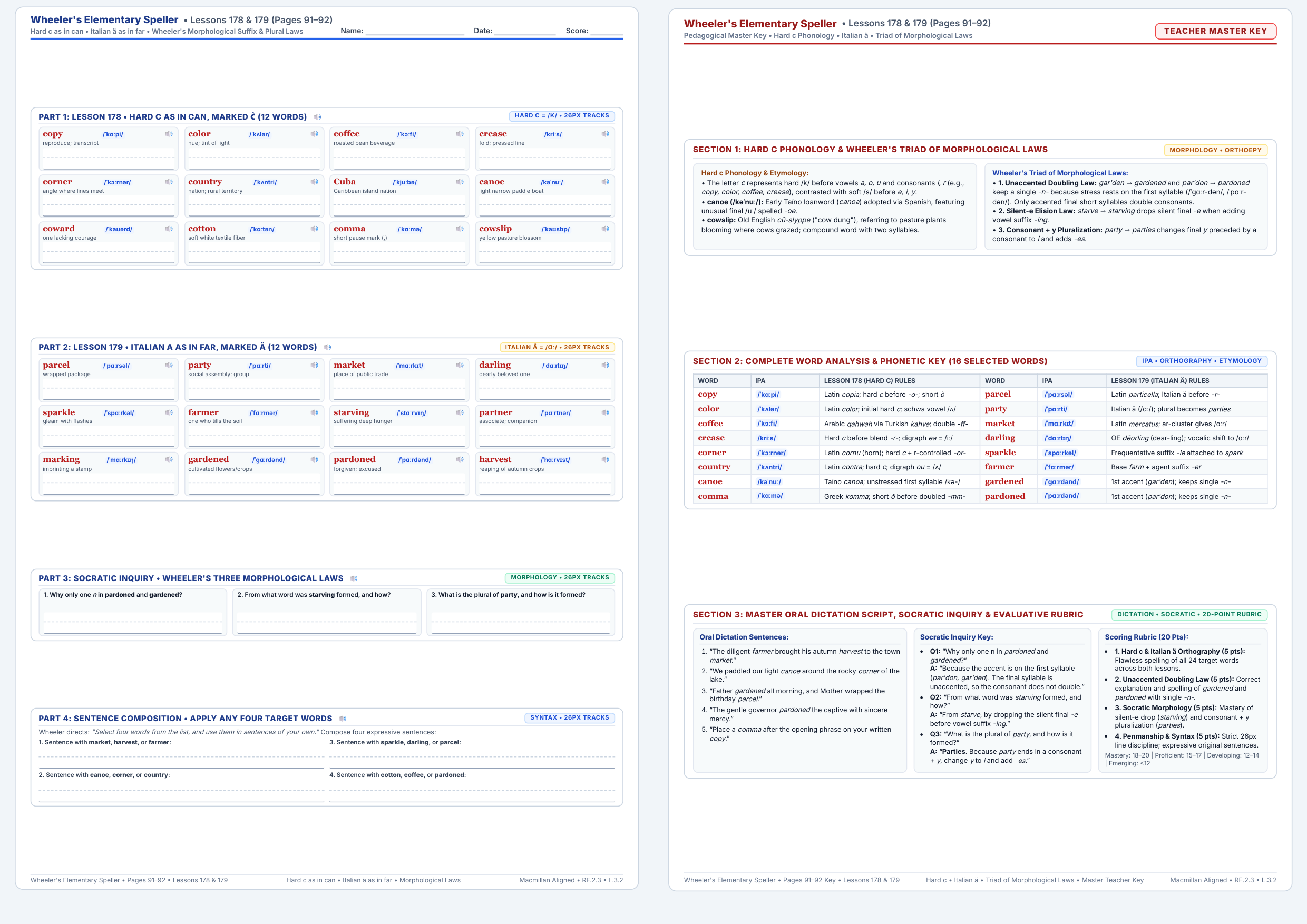Listen to the word parcel
This screenshot has height=924, width=1307.
click(169, 365)
